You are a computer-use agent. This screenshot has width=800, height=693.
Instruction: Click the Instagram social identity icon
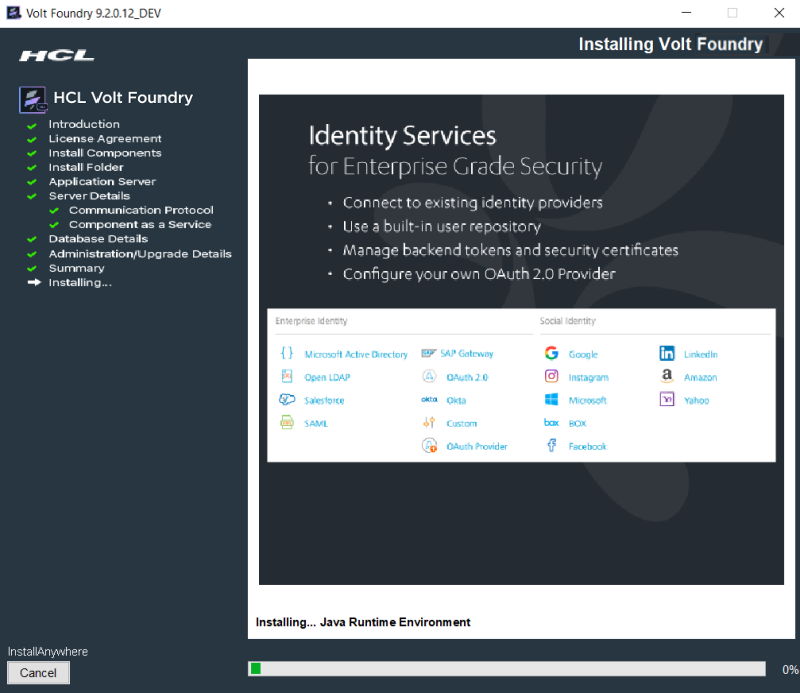551,376
